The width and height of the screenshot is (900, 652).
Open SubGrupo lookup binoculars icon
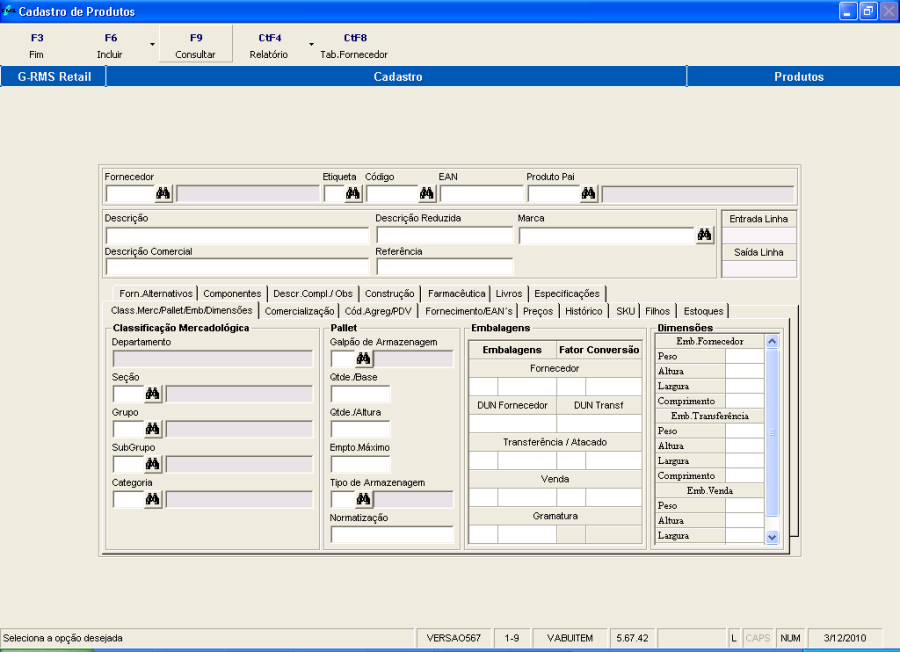pyautogui.click(x=153, y=464)
